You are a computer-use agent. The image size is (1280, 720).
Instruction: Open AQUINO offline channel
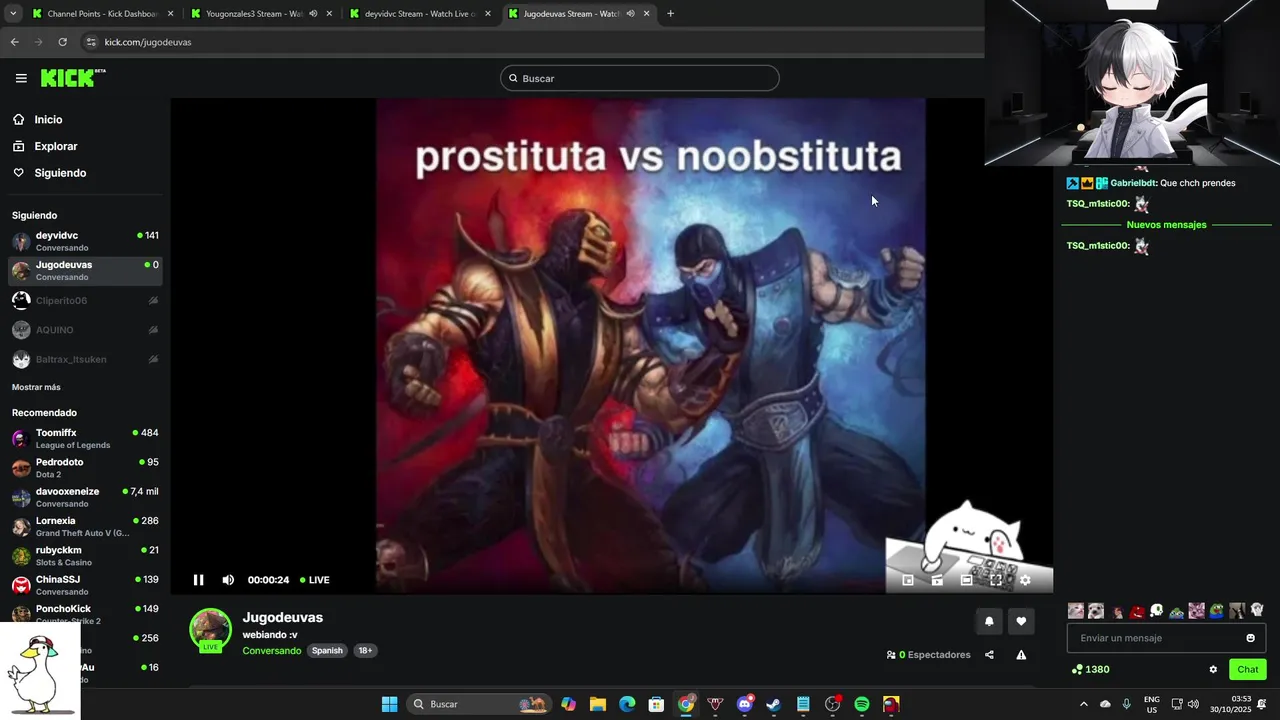tap(85, 330)
